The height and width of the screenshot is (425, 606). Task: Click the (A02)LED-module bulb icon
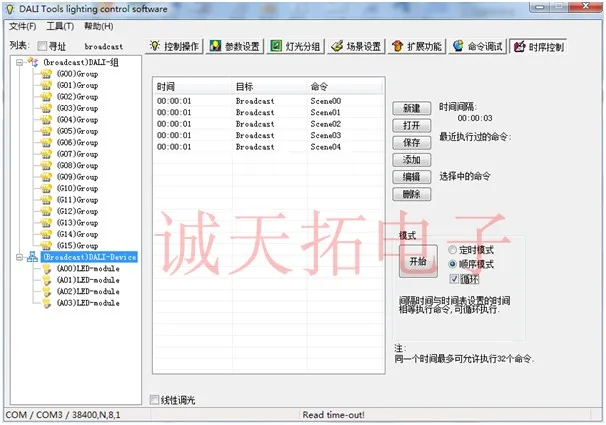(x=46, y=291)
